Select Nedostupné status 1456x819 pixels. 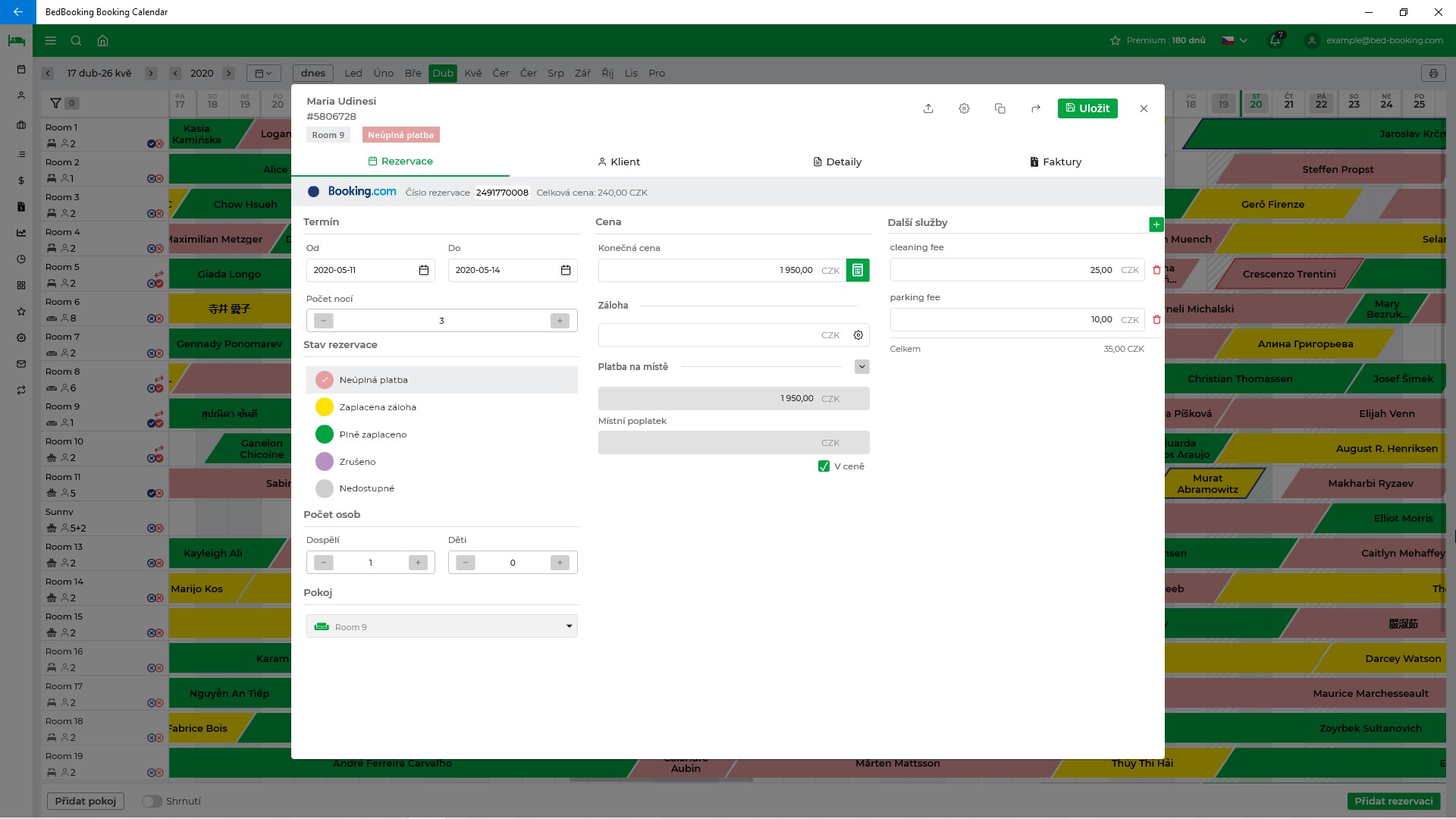tap(442, 488)
